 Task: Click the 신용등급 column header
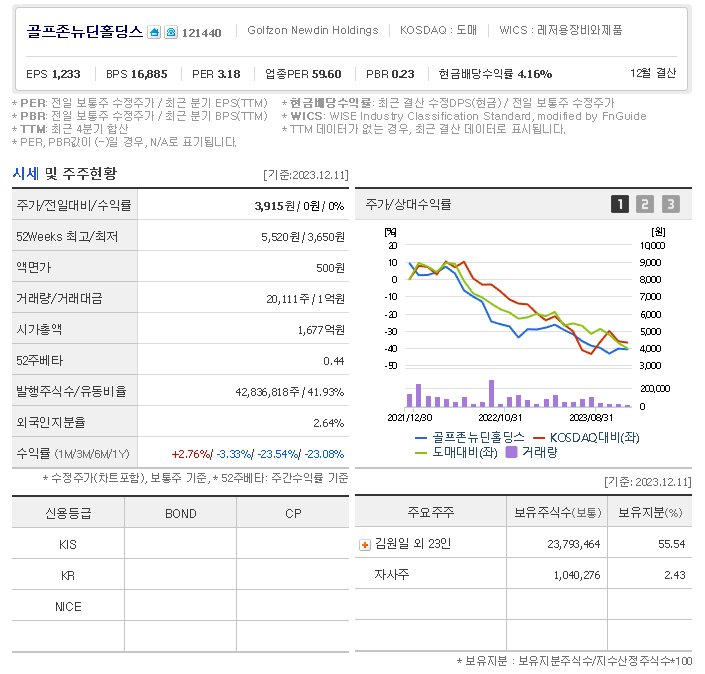[x=68, y=513]
